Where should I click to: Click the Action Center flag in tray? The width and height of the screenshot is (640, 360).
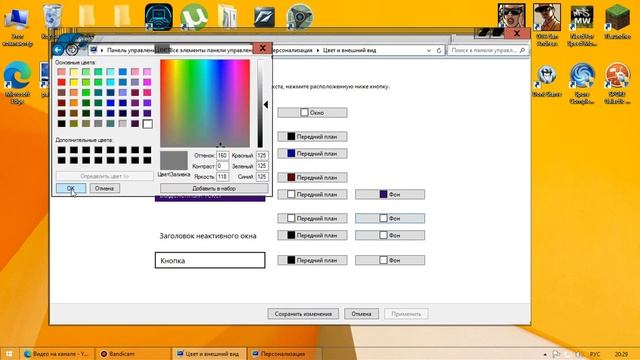(x=556, y=354)
